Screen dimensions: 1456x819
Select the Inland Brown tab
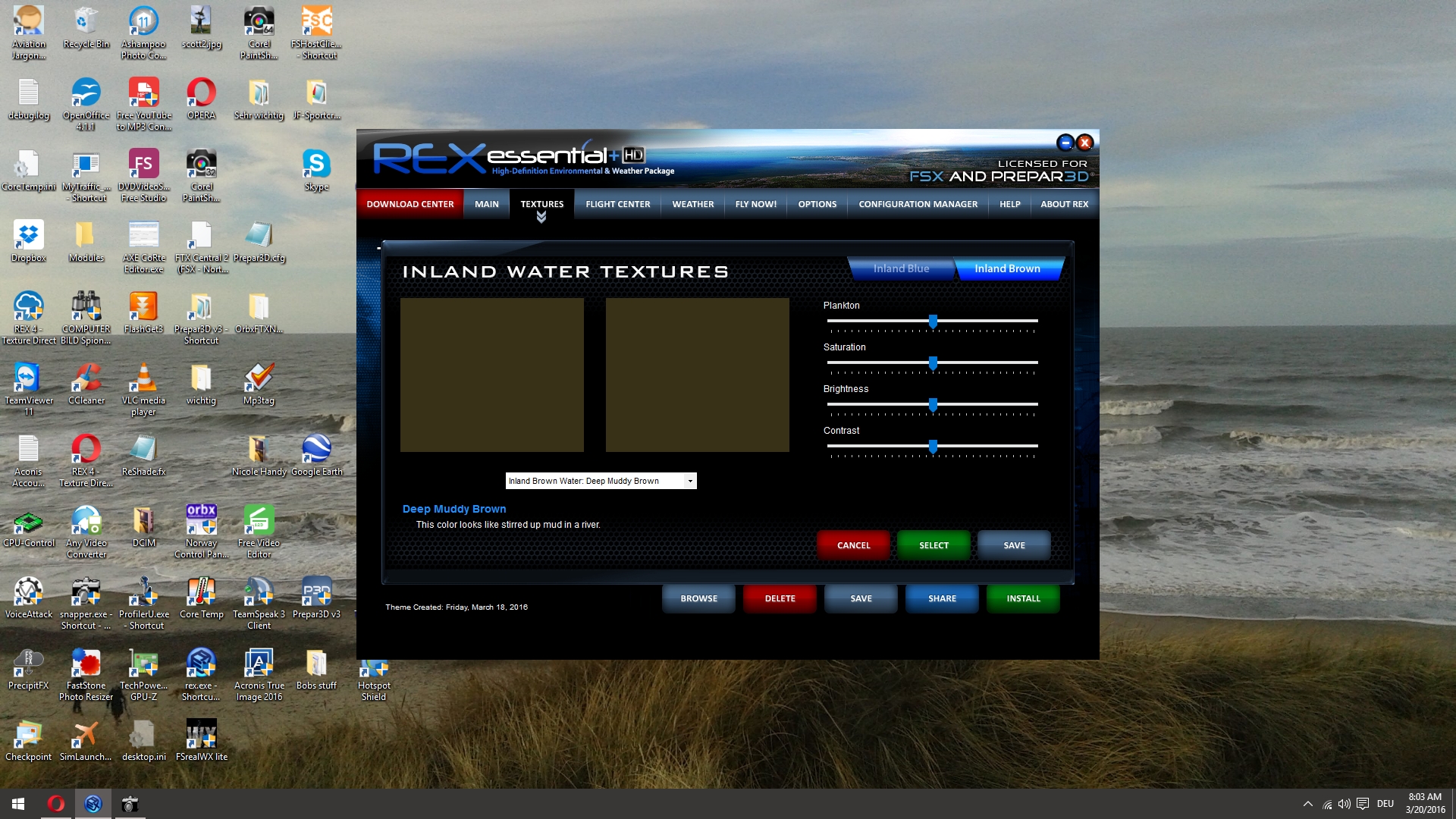1007,268
